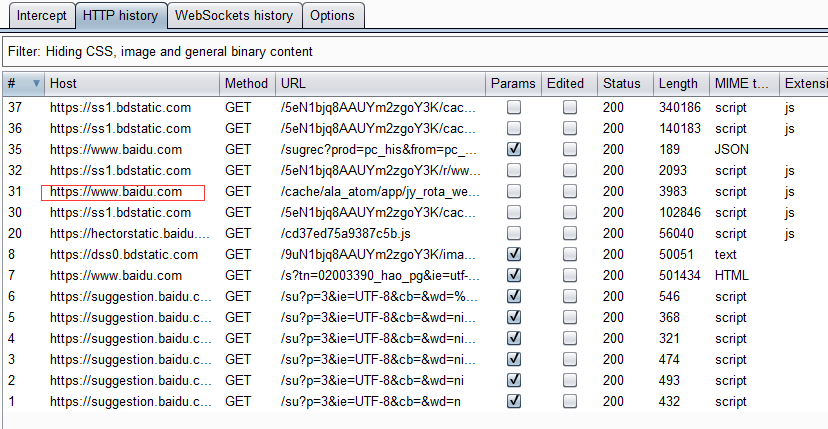Image resolution: width=828 pixels, height=429 pixels.
Task: Select host cell of request 37
Action: 120,108
